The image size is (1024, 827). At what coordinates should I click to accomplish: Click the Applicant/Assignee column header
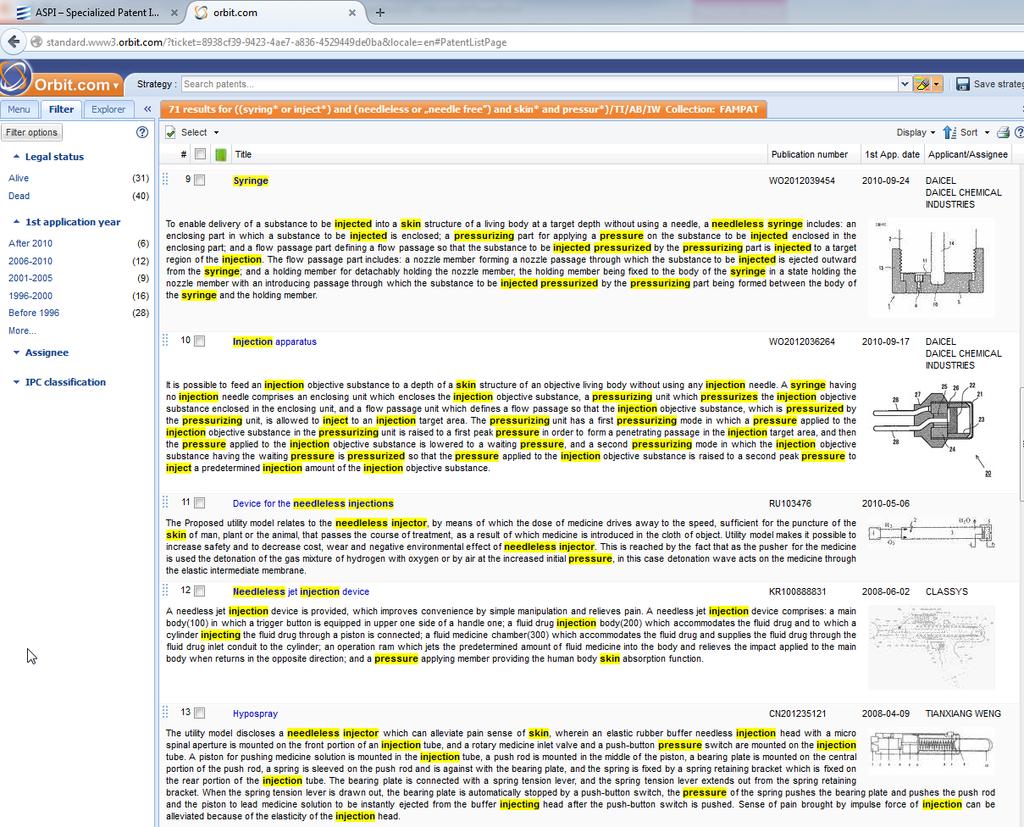tap(968, 155)
